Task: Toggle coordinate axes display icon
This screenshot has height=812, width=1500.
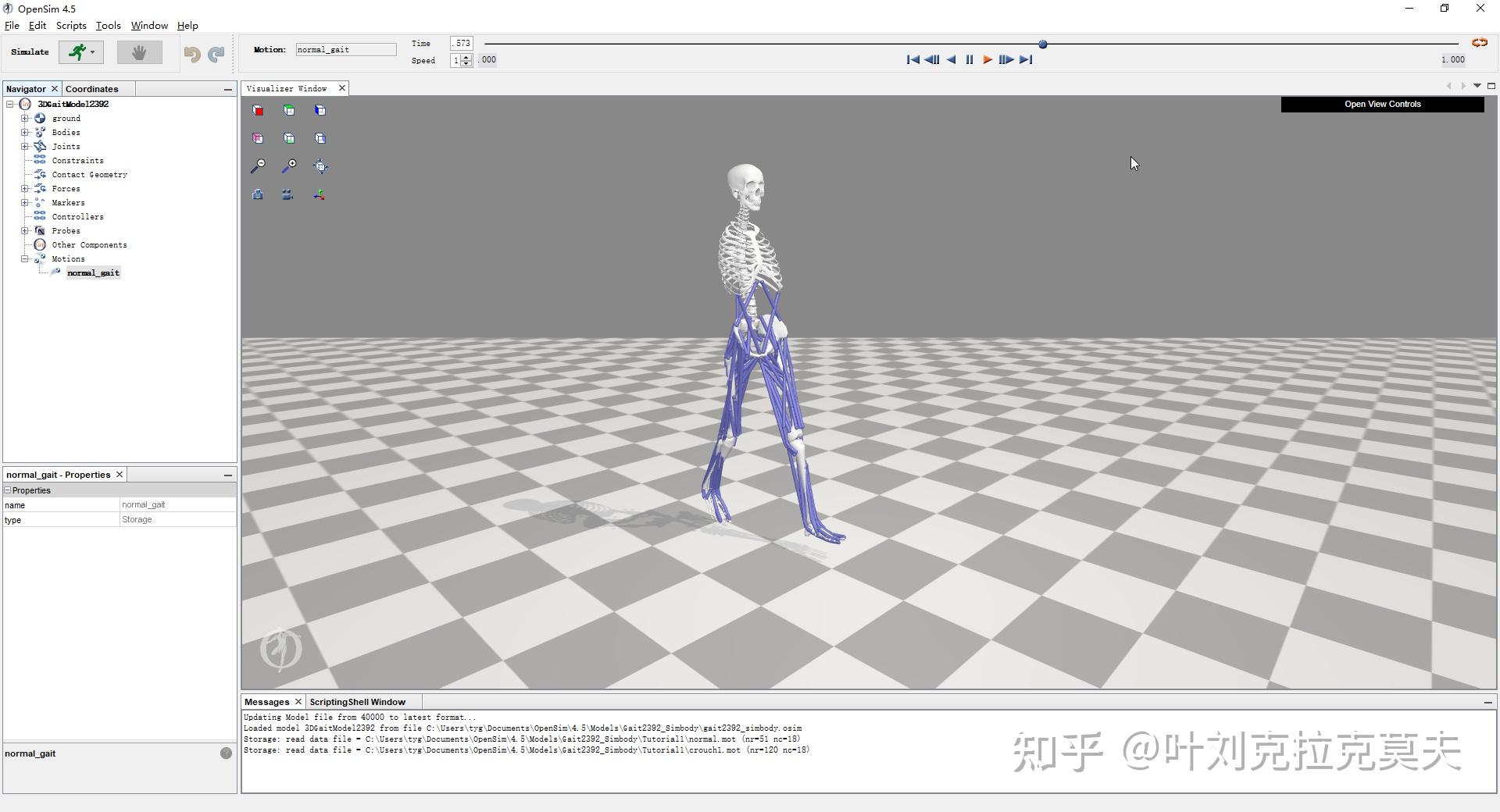Action: point(319,194)
